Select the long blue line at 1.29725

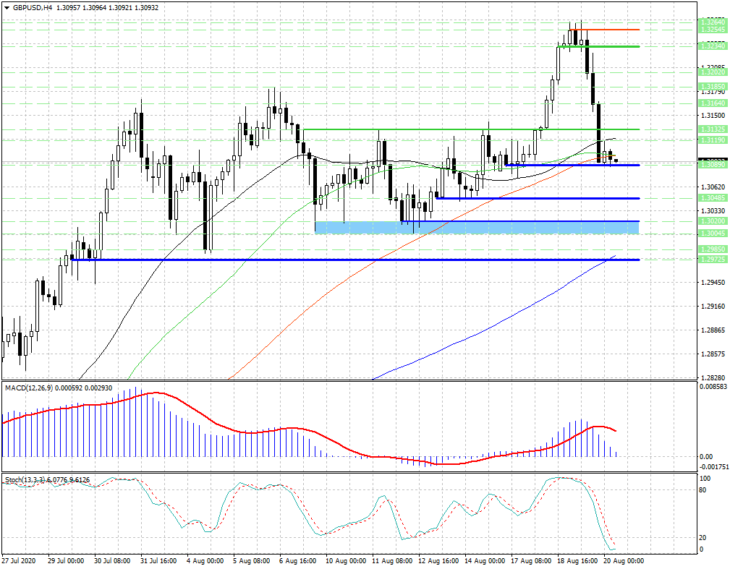tap(355, 260)
